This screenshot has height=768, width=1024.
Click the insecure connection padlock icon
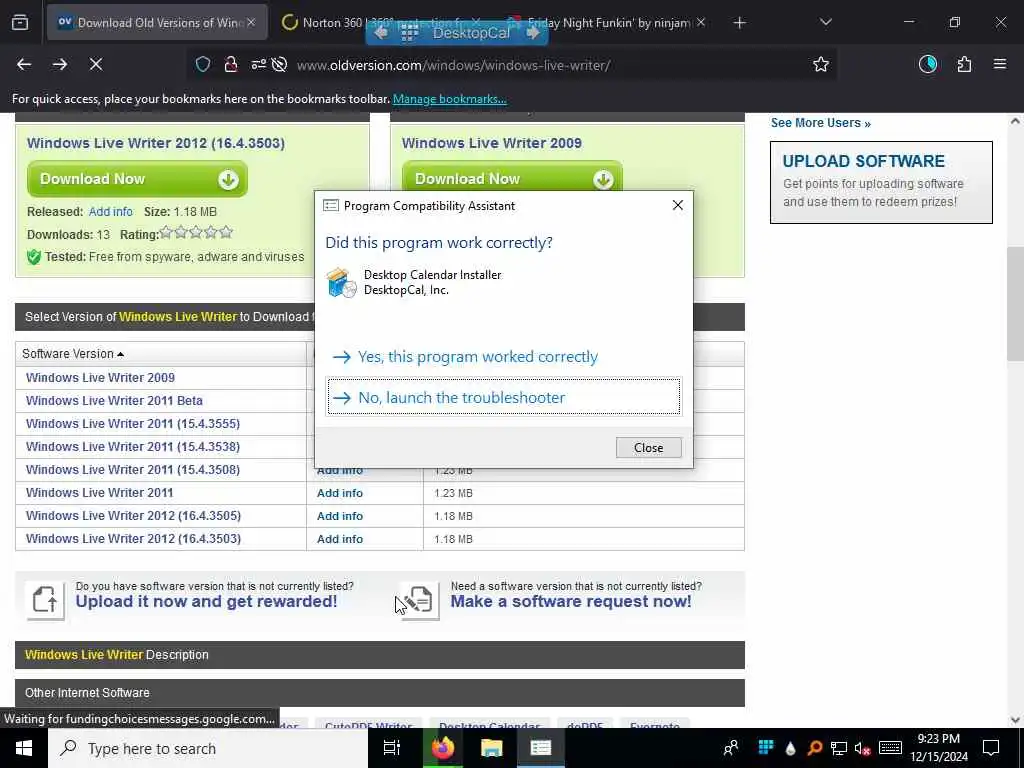tap(231, 64)
